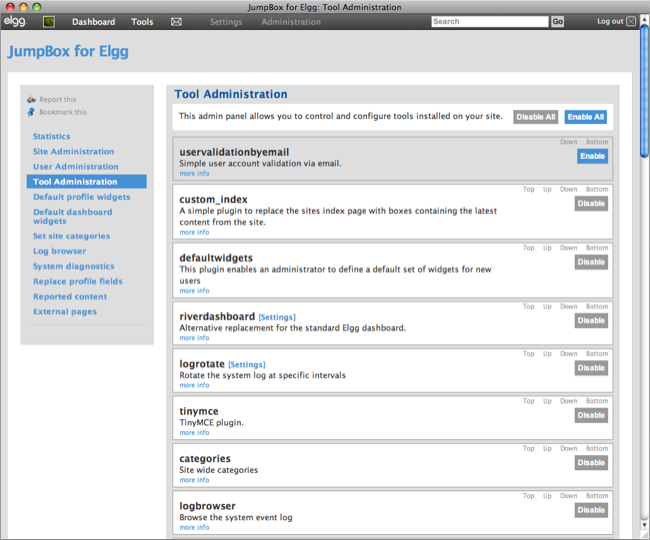
Task: Enable the uservalidationbyemail plugin
Action: pyautogui.click(x=592, y=156)
